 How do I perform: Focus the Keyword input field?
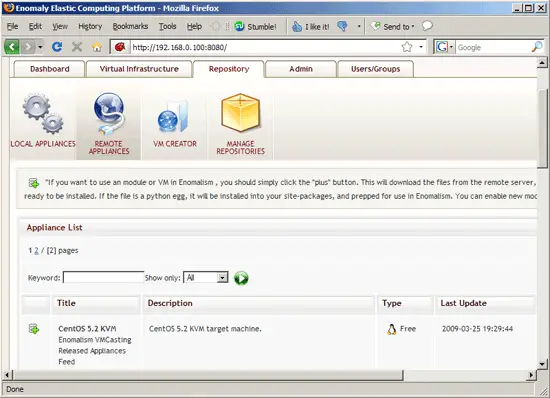pyautogui.click(x=103, y=277)
